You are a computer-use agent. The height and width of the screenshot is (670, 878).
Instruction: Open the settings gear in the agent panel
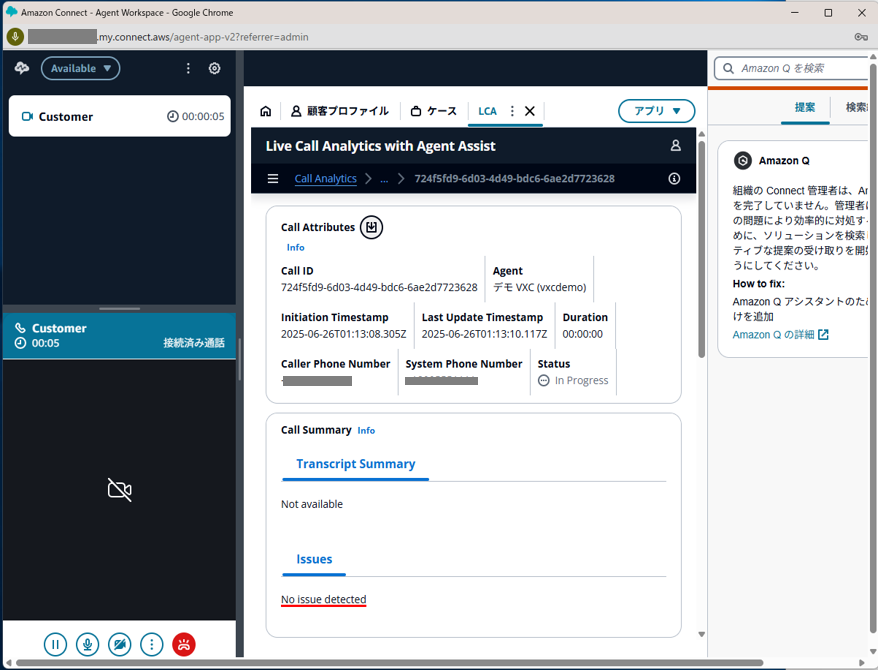(214, 68)
